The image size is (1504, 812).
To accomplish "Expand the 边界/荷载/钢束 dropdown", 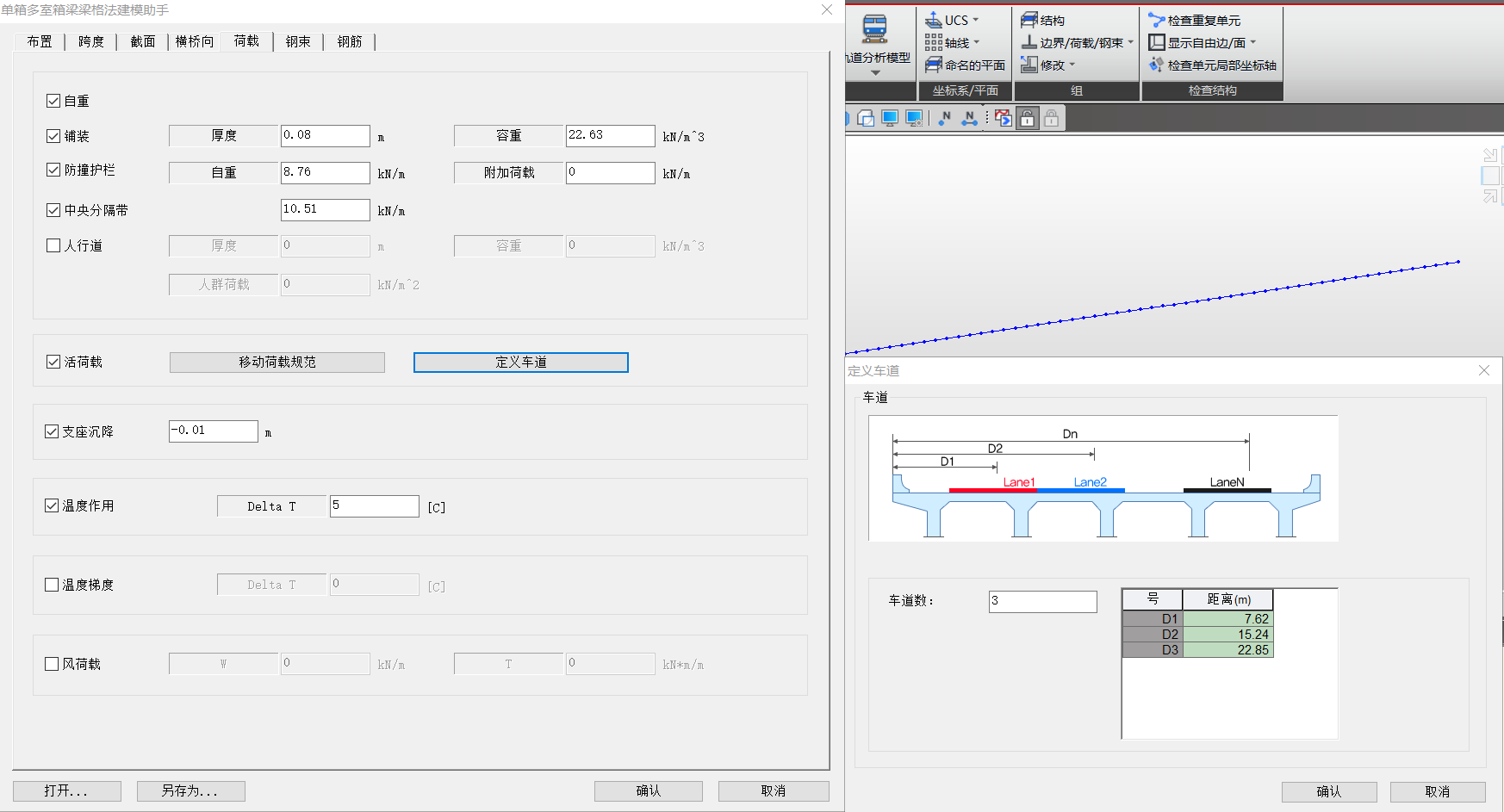I will (1130, 42).
